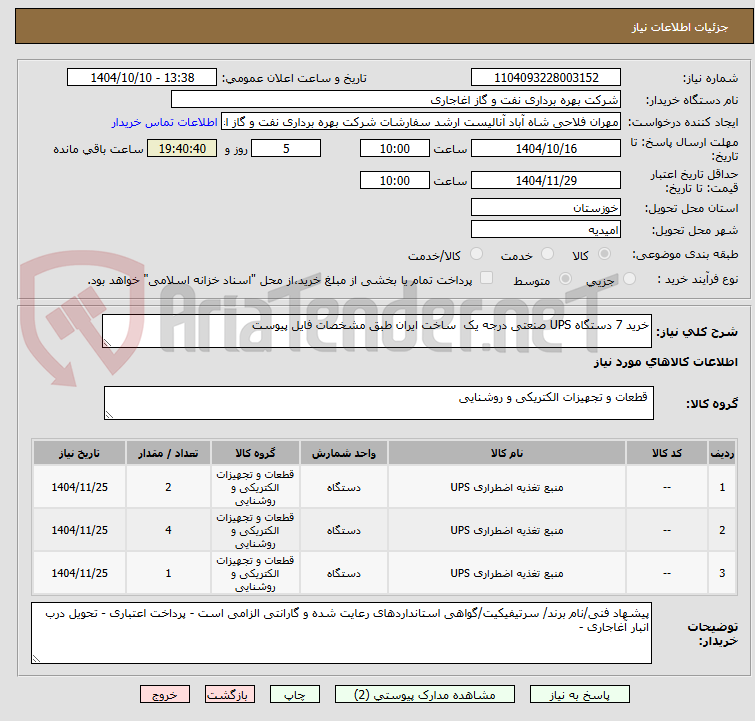This screenshot has height=721, width=755.
Task: Click row 3 item name منبع تغذیه اضطراری UPS
Action: 507,573
